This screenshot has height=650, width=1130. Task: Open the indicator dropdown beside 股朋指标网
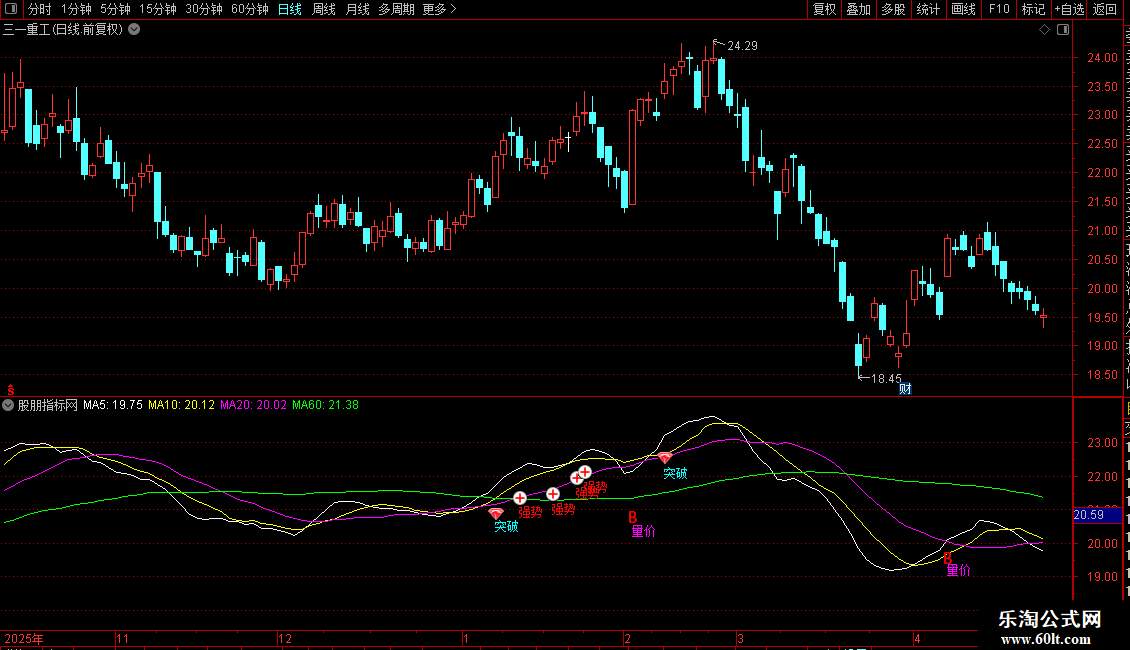click(8, 405)
